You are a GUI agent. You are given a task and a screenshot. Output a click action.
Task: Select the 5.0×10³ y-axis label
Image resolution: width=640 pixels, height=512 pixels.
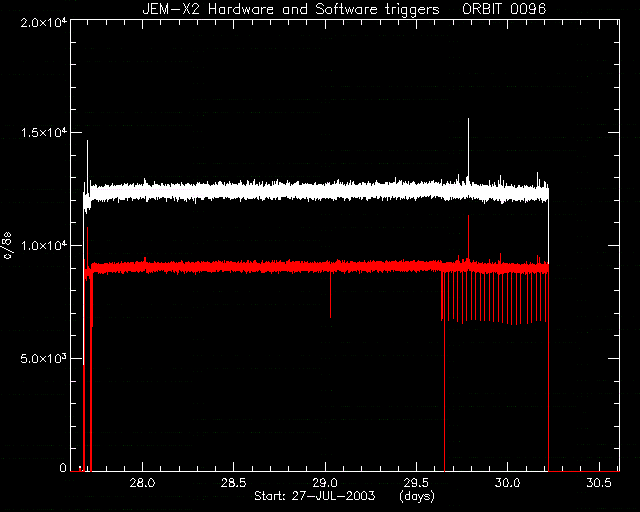(x=44, y=358)
